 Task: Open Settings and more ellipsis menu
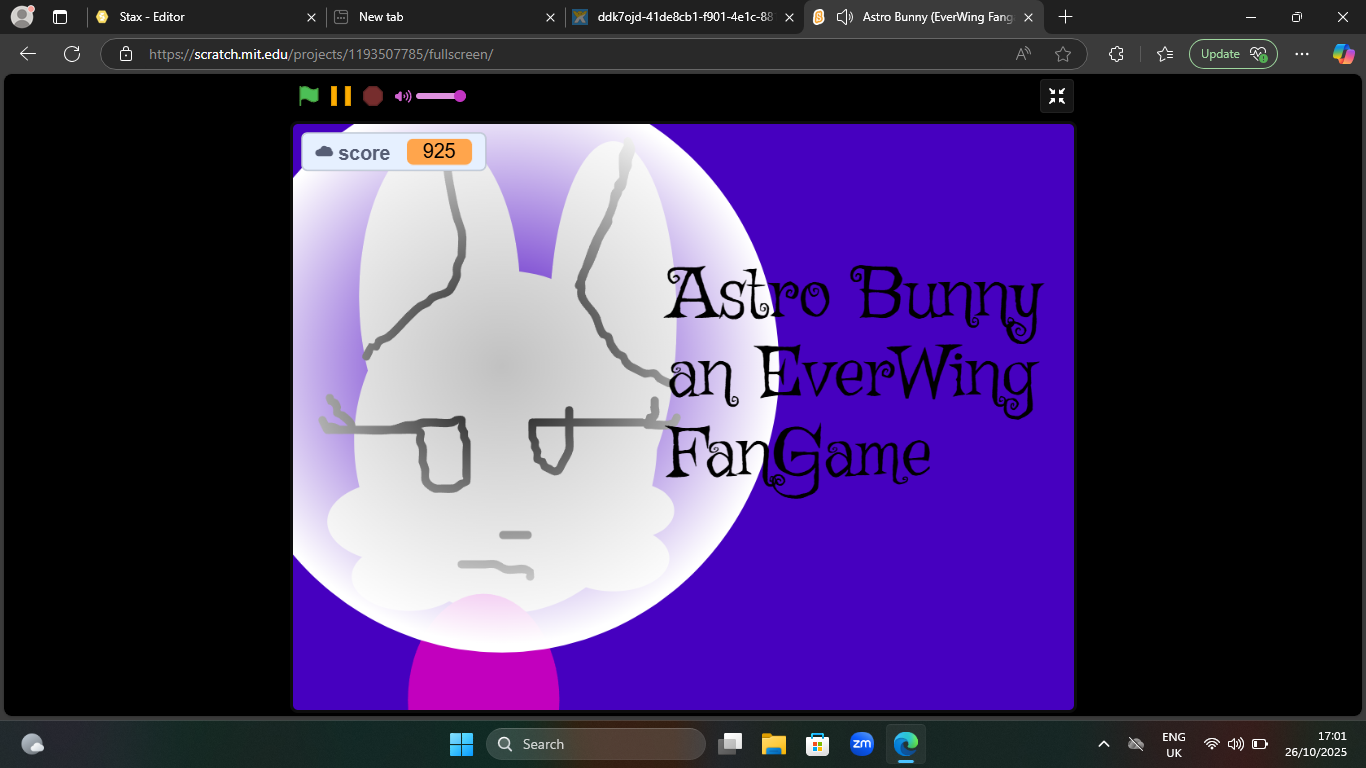coord(1301,54)
